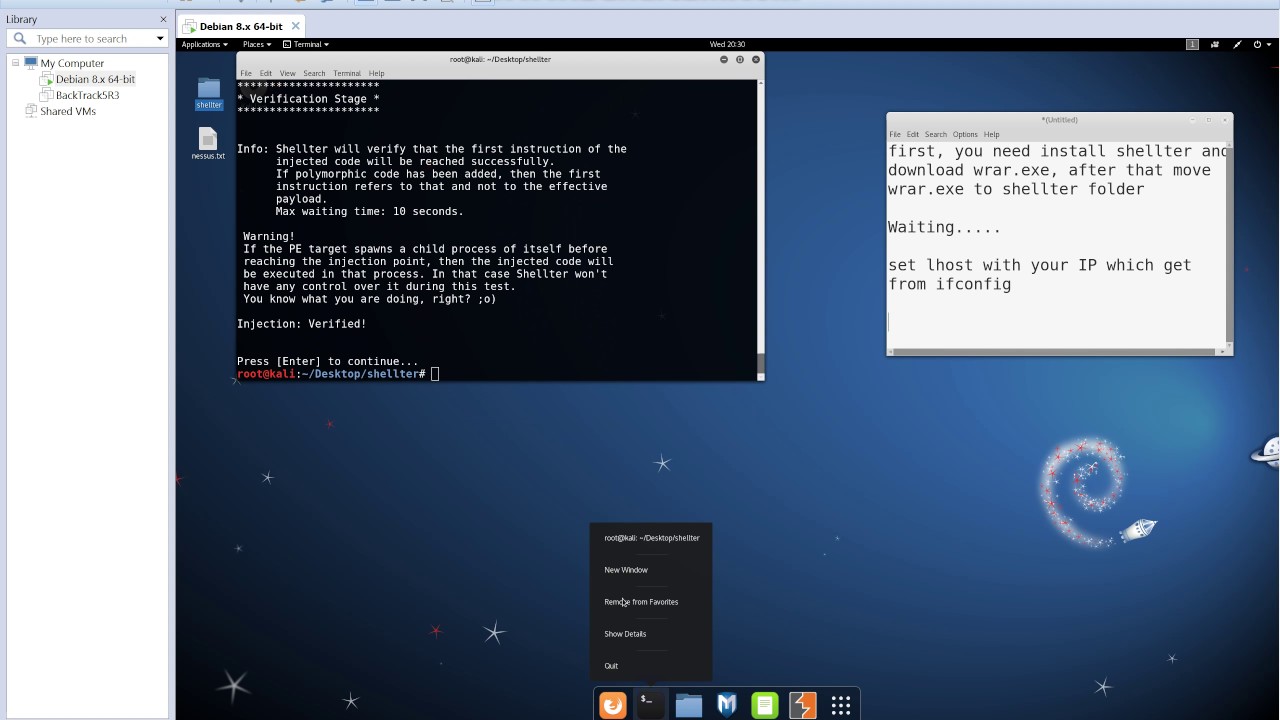Click the screen recorder icon in the top bar
Screen dimensions: 1280x720
[x=1215, y=44]
